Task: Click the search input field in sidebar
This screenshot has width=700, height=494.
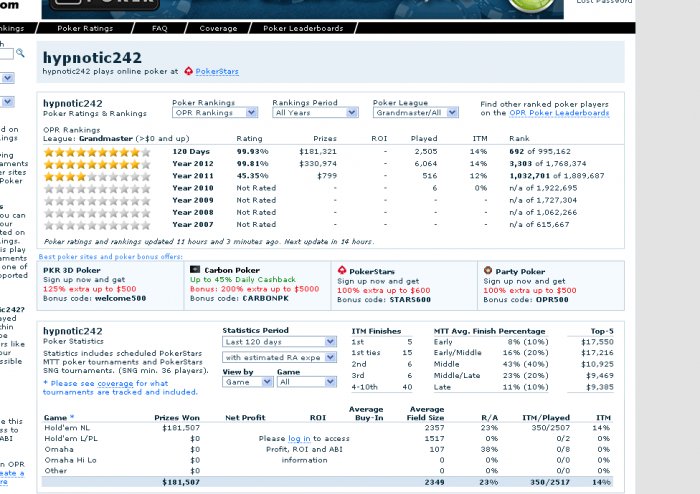Action: click(x=6, y=54)
